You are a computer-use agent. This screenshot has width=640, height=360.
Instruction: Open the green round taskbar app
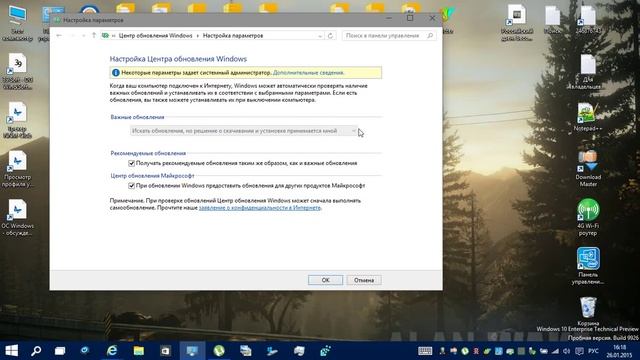click(x=219, y=351)
